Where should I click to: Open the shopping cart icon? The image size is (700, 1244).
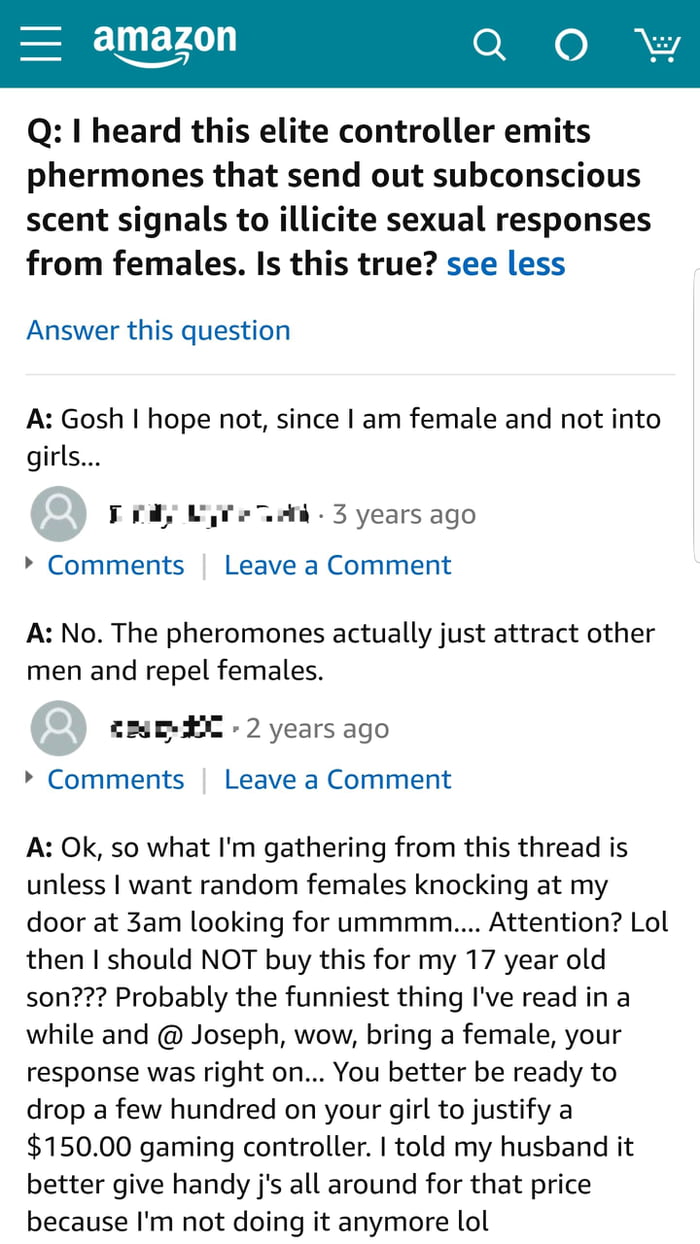point(658,44)
